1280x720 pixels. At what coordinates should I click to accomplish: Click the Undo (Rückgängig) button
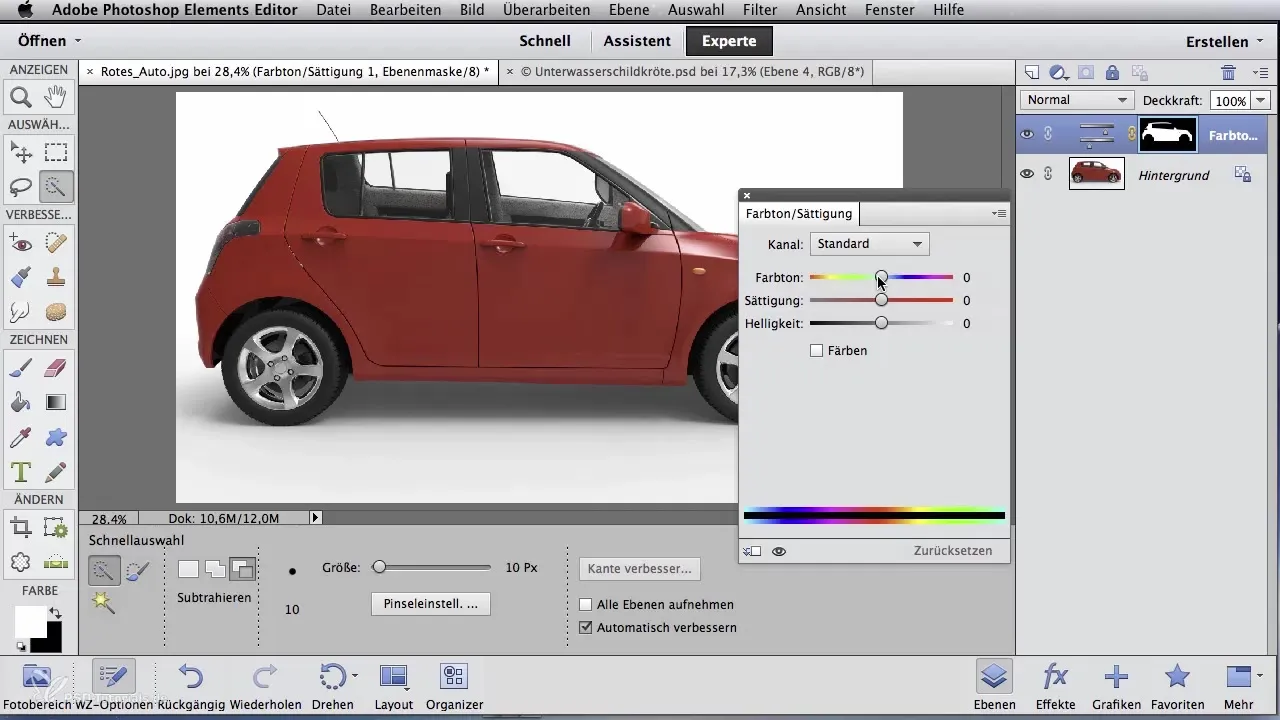tap(191, 685)
